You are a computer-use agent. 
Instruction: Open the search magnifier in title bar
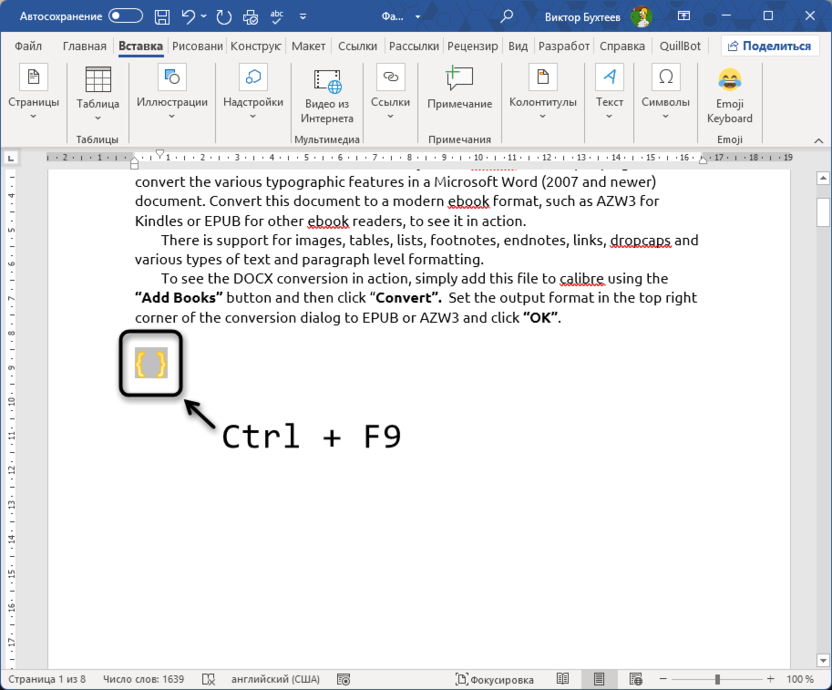coord(507,16)
